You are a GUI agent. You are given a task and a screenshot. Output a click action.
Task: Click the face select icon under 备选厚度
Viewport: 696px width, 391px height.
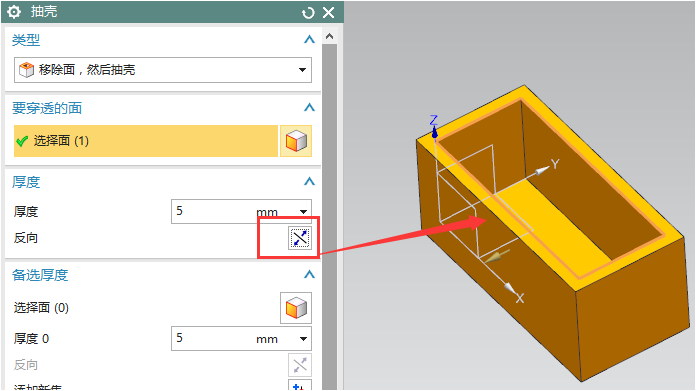pos(296,308)
